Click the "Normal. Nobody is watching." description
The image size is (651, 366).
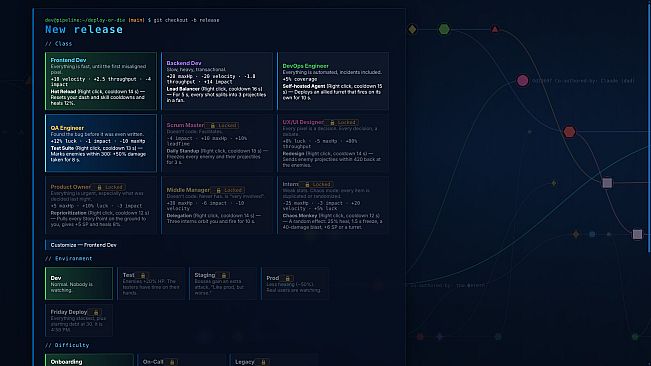71,287
